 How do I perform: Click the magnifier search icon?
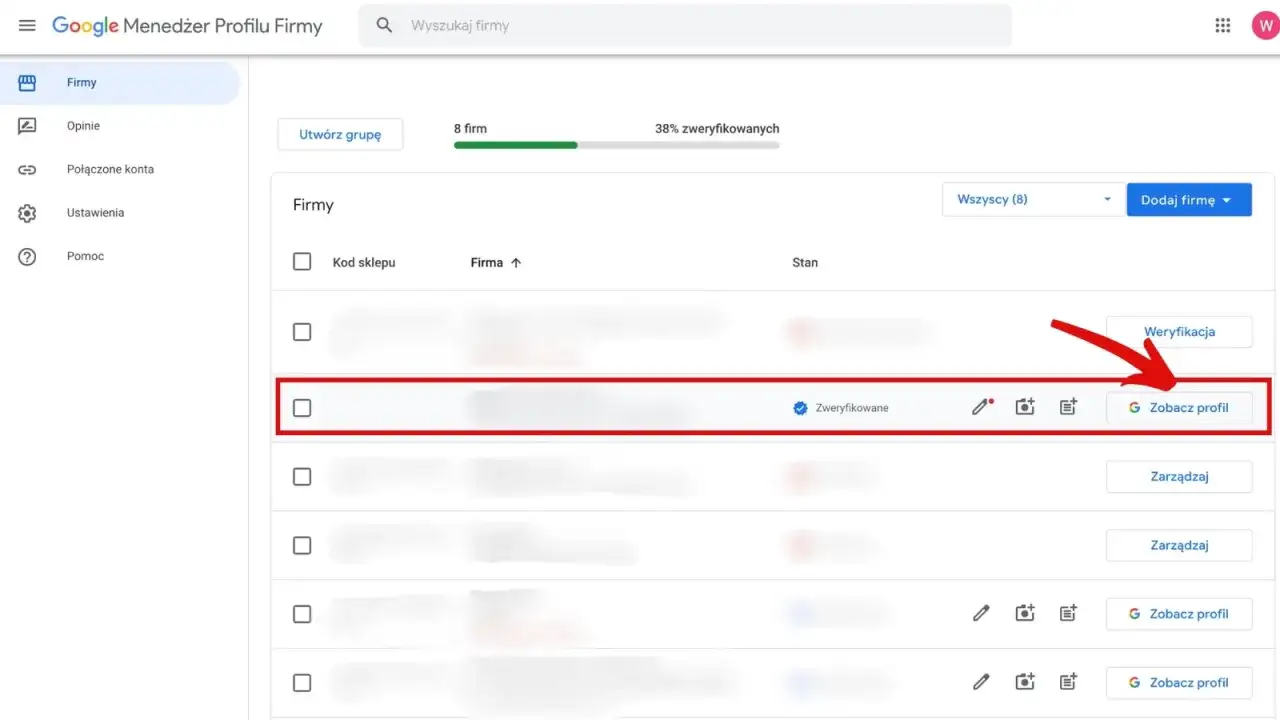(384, 26)
